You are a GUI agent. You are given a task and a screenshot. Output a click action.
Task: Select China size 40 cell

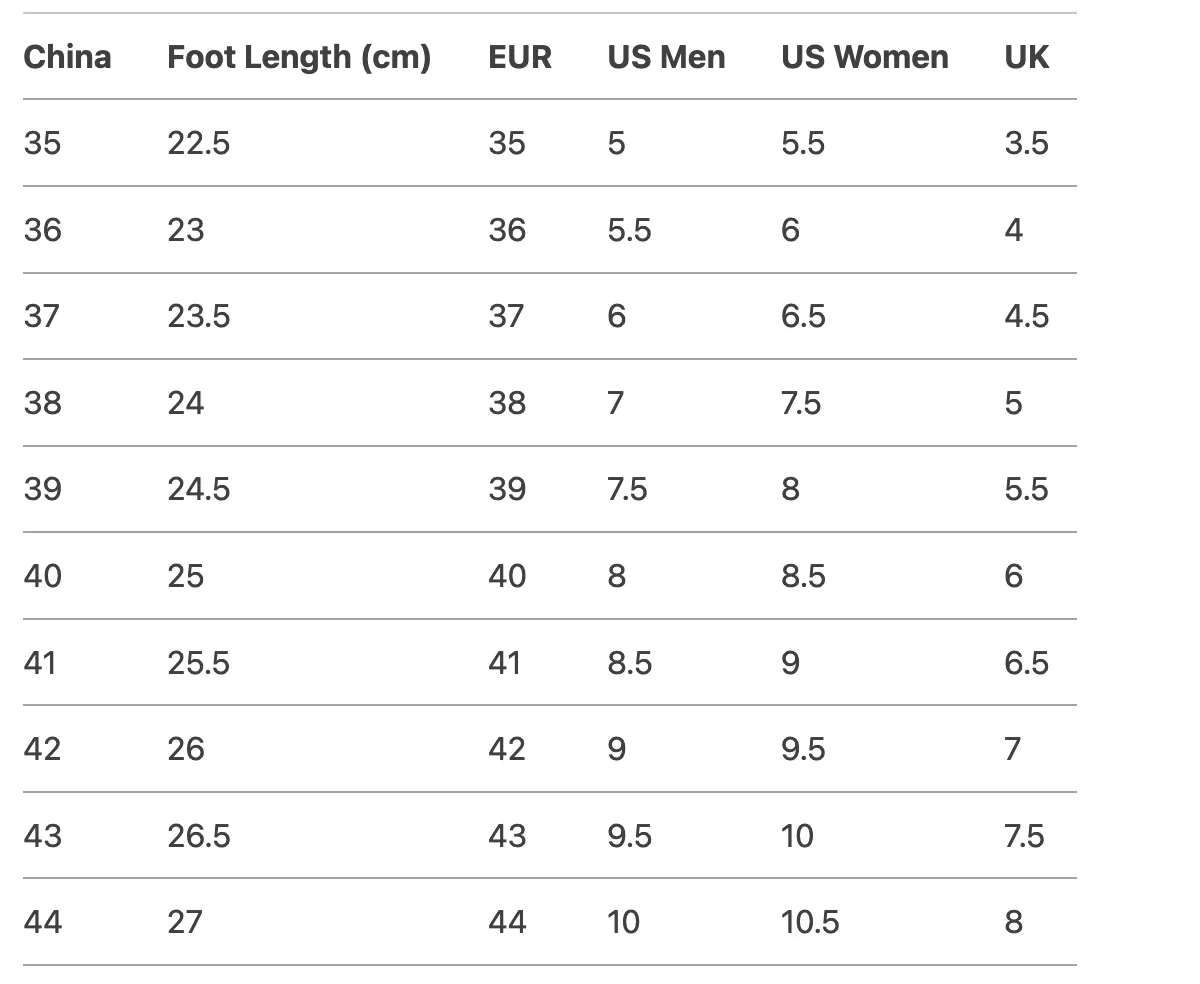42,576
